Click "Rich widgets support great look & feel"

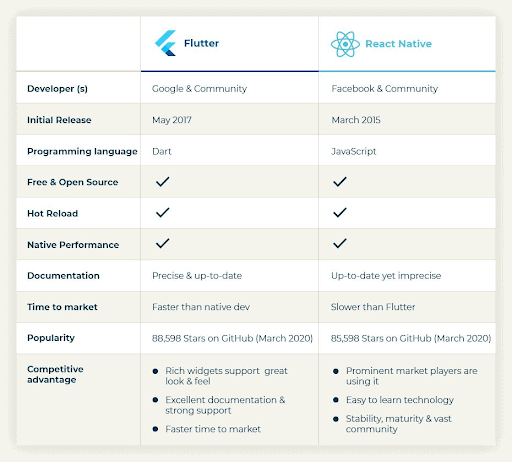tap(226, 376)
